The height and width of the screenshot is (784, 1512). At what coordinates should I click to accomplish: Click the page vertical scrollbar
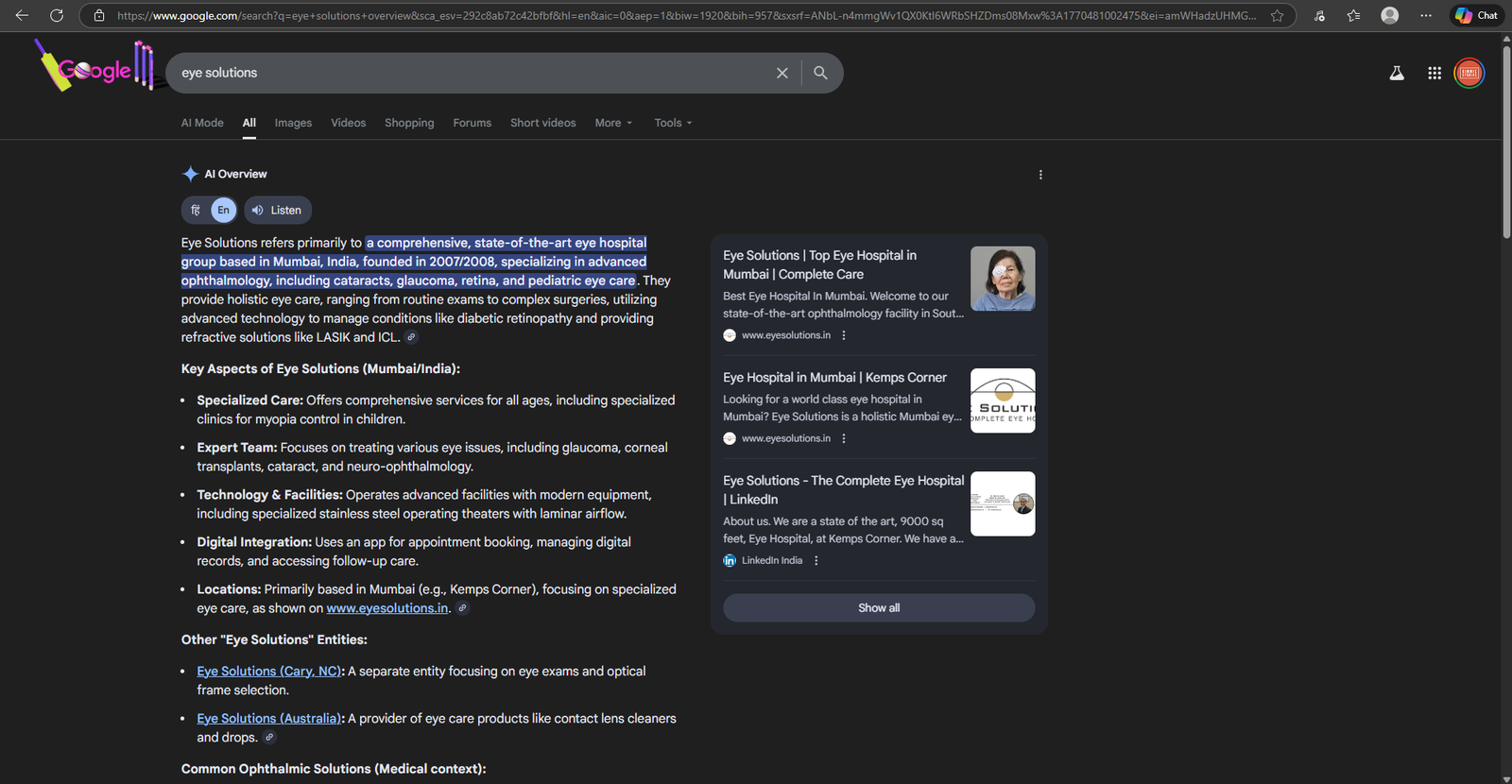pyautogui.click(x=1506, y=142)
